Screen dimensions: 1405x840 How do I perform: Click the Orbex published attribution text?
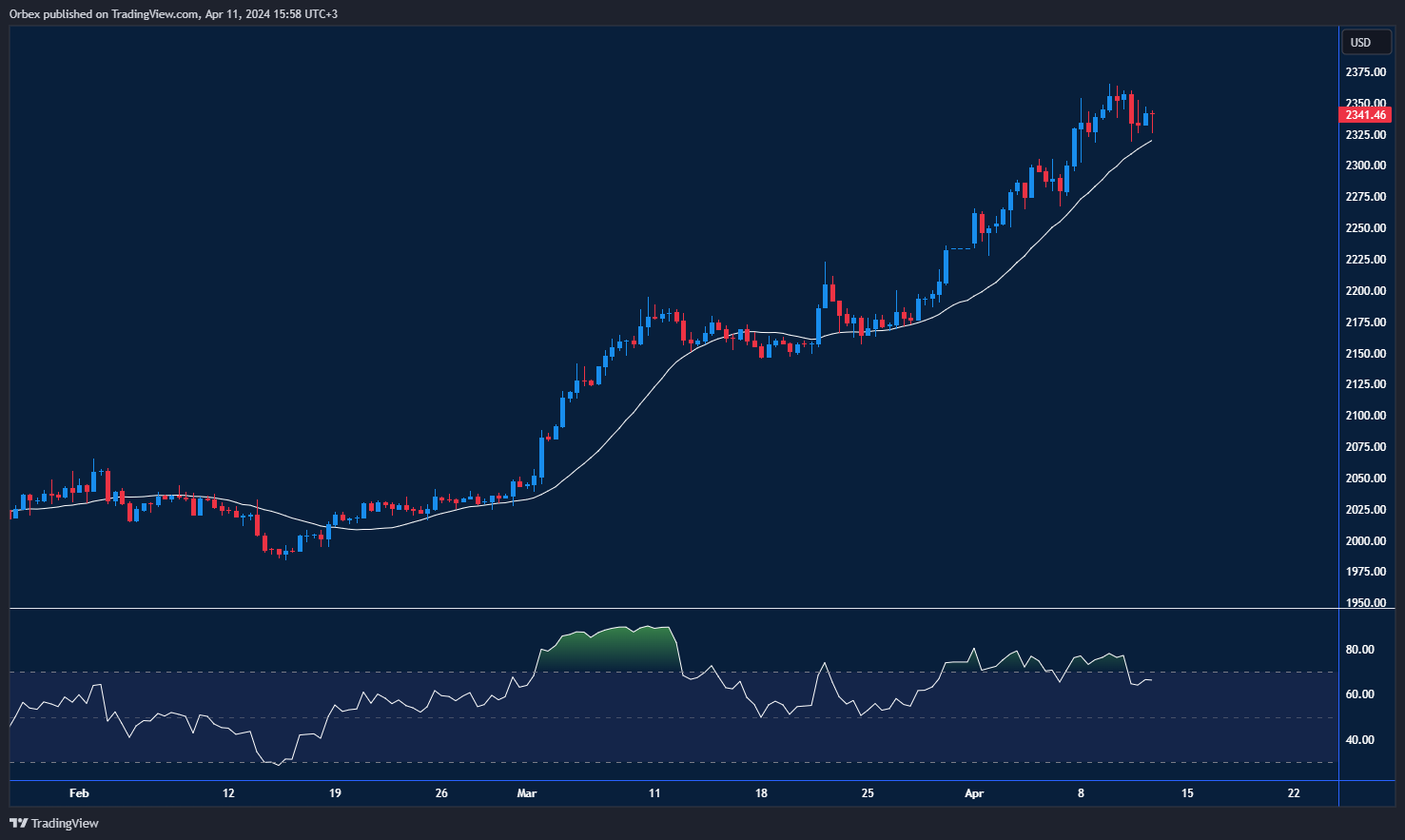[171, 13]
